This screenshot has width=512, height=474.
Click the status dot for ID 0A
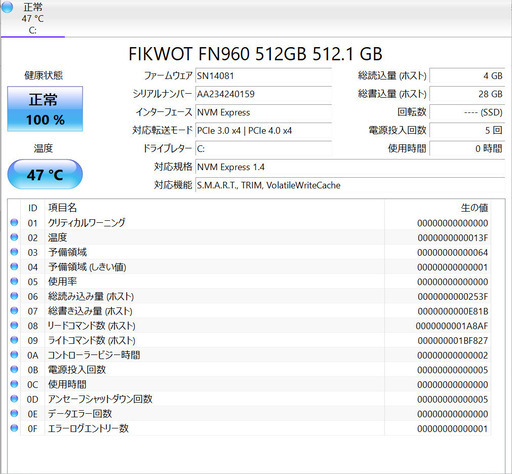[x=14, y=354]
